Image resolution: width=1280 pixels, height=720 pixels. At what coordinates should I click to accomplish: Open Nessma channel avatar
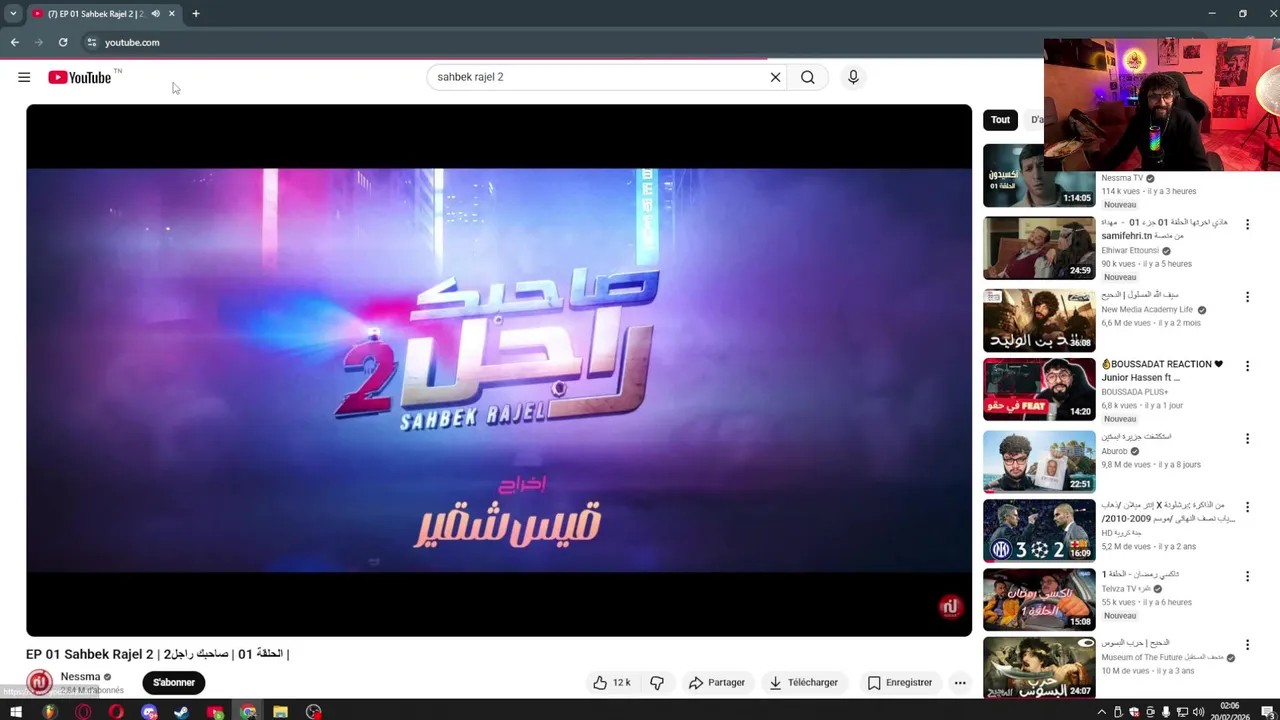39,683
